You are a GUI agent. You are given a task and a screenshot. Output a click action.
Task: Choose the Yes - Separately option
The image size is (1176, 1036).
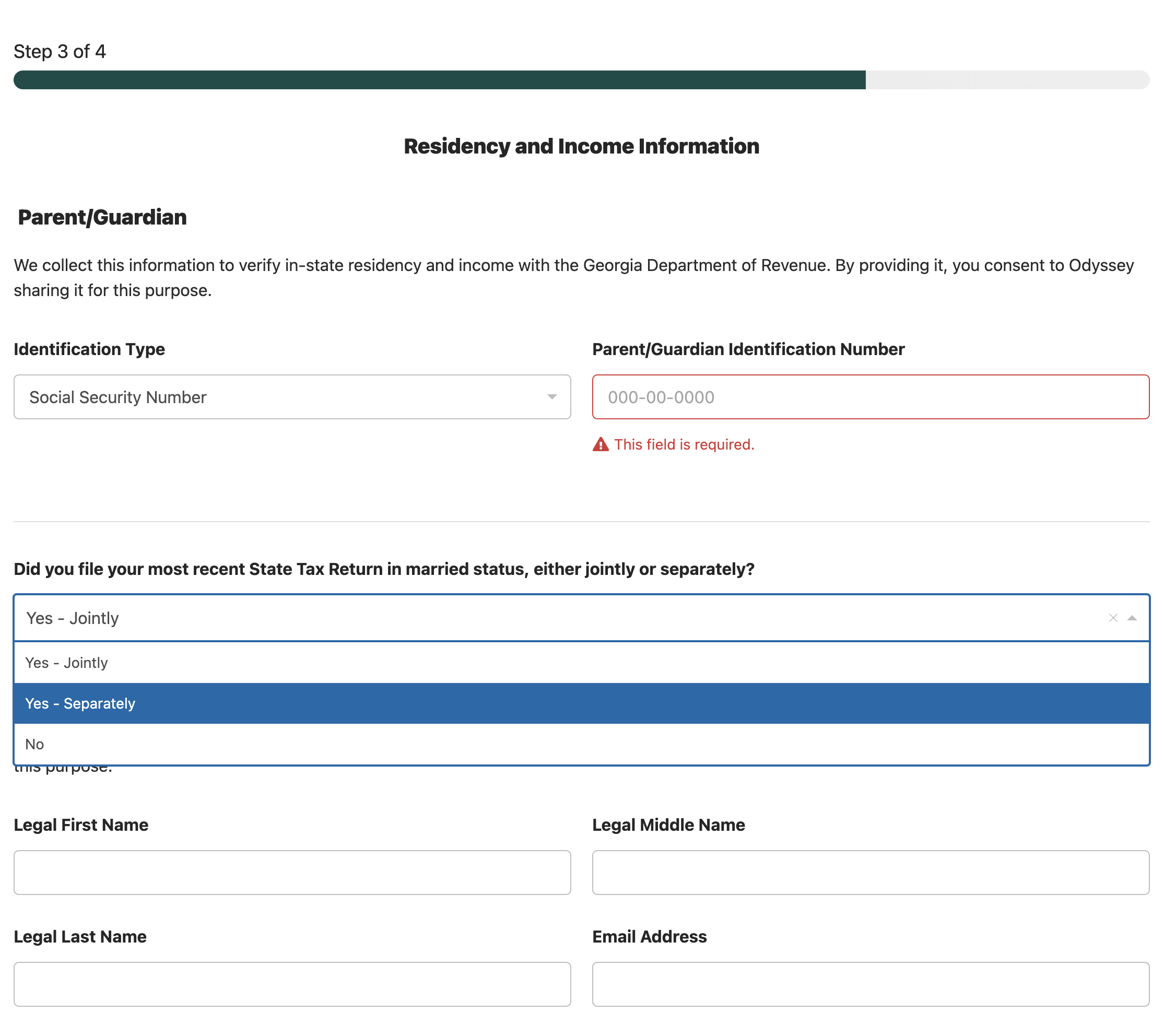tap(80, 703)
